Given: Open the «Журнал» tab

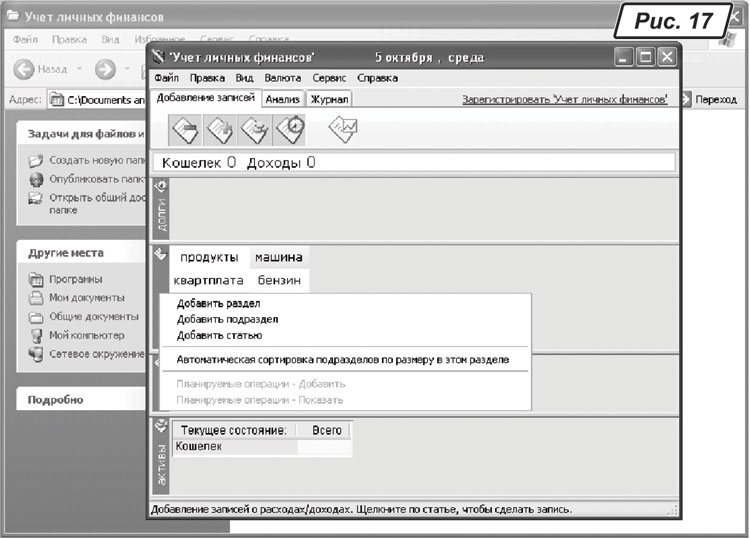Looking at the screenshot, I should click(x=328, y=100).
